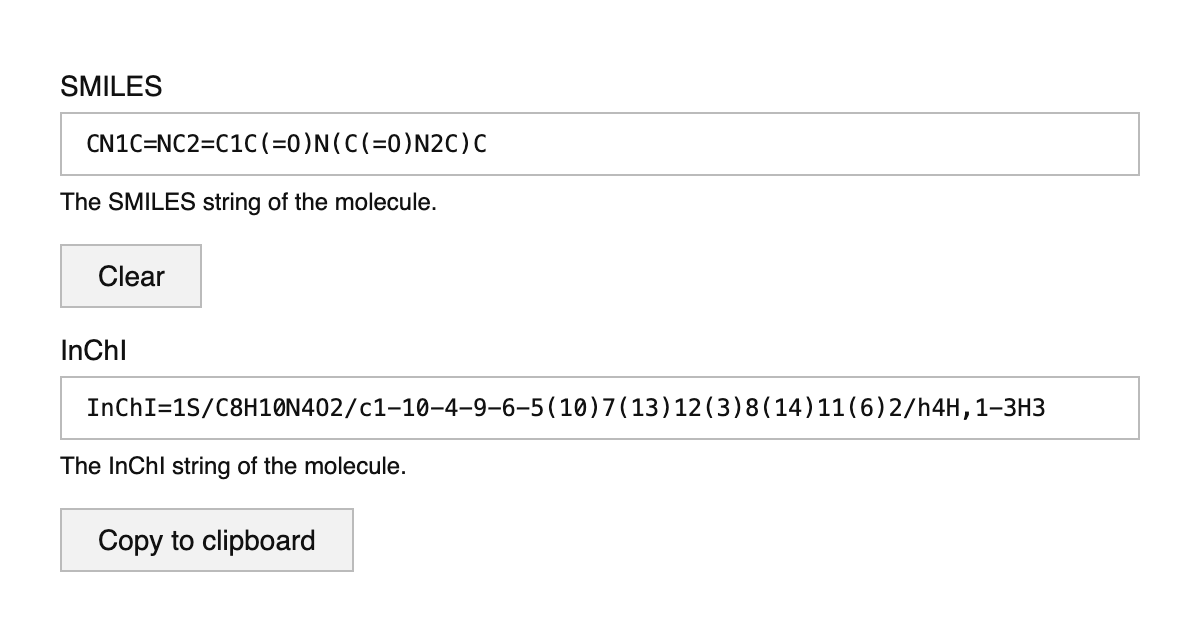Click the SMILES string description text

click(248, 202)
